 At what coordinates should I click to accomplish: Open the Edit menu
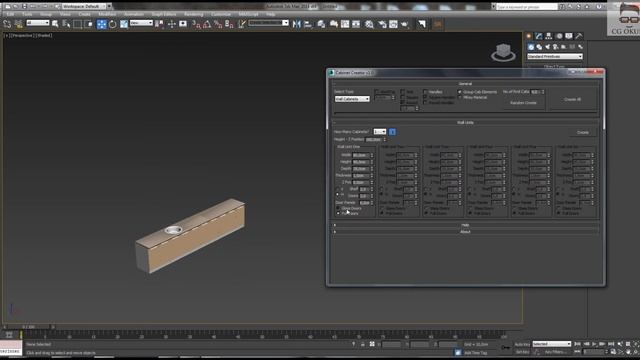(10, 14)
